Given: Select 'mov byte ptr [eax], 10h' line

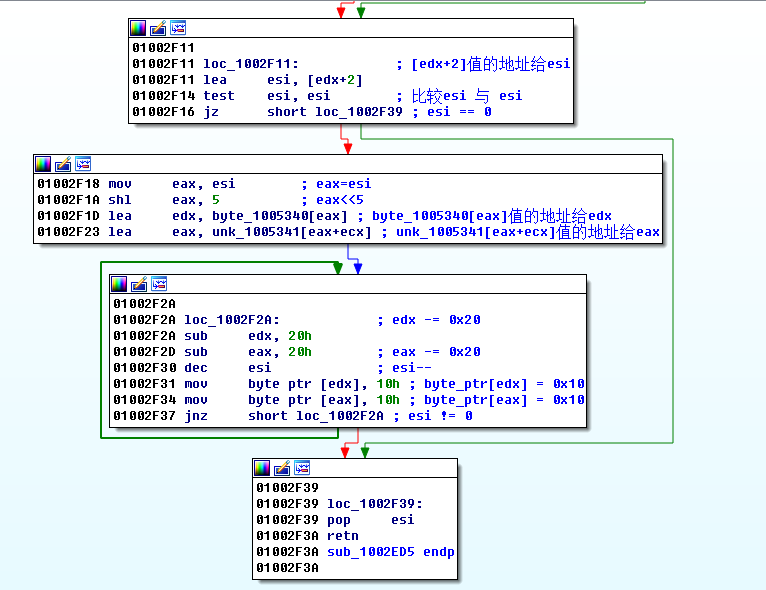Looking at the screenshot, I should 292,400.
